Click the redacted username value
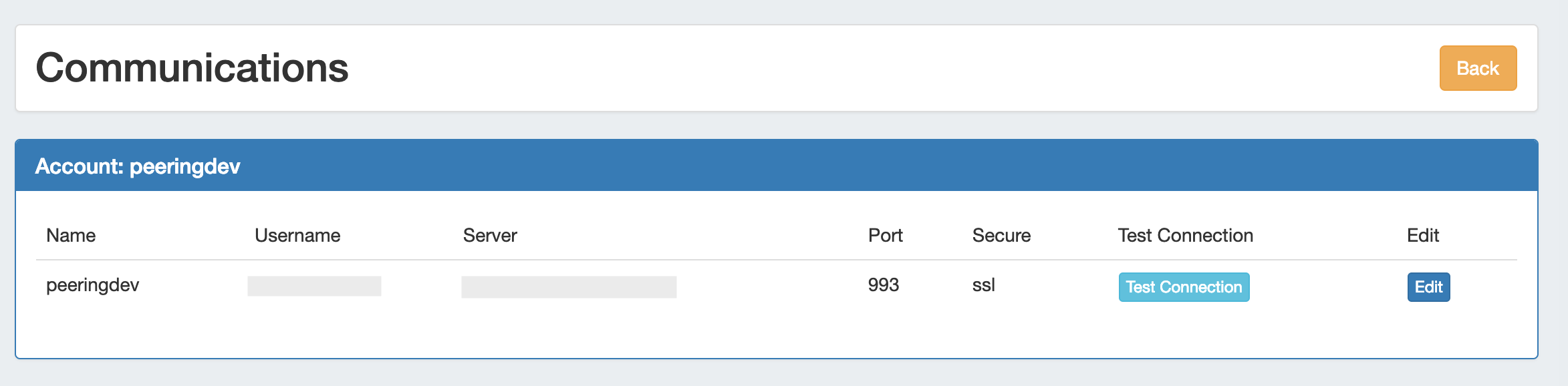 click(x=314, y=286)
